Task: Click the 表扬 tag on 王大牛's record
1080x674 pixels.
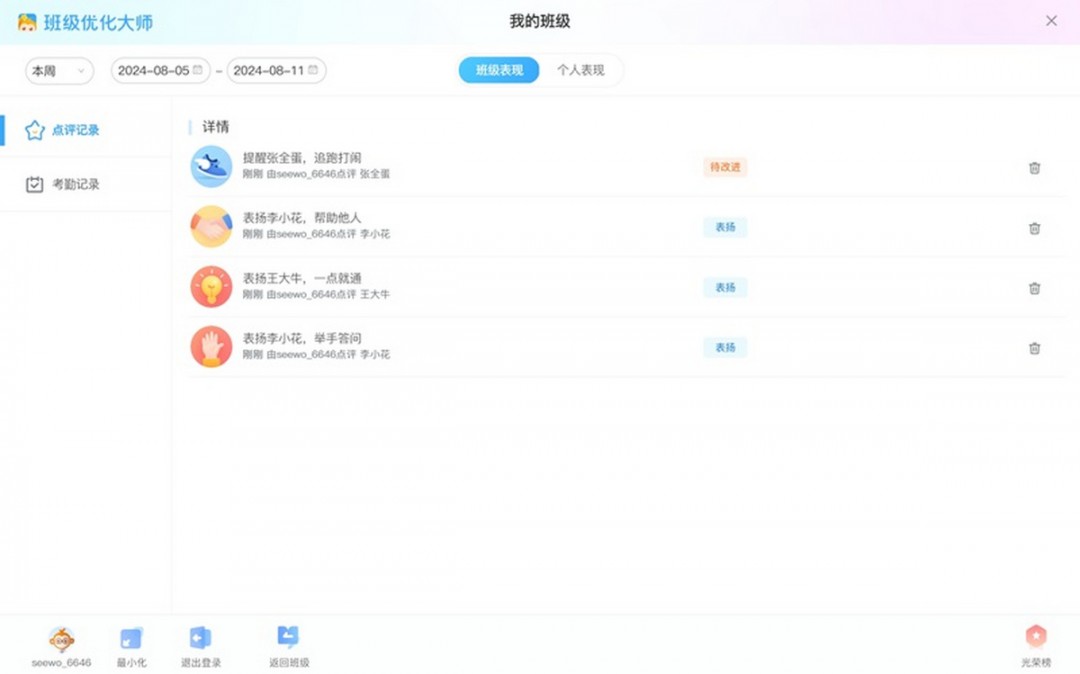Action: click(x=725, y=287)
